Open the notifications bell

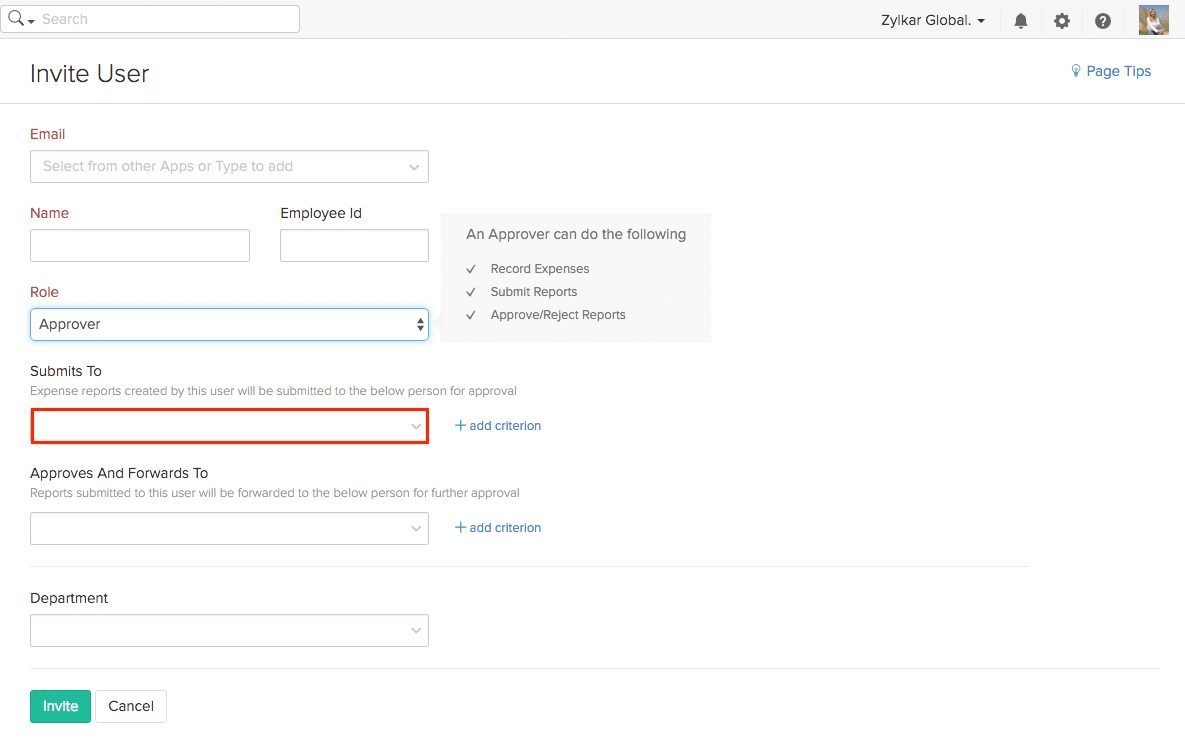pyautogui.click(x=1021, y=21)
